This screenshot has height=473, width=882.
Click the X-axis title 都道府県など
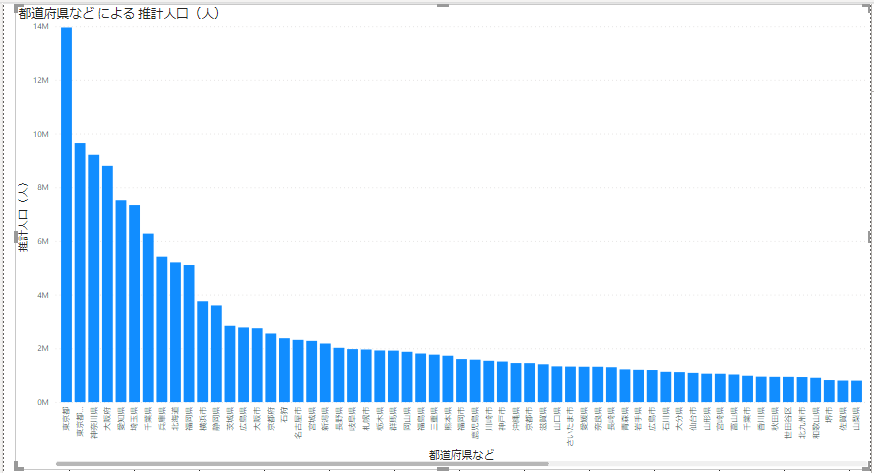point(461,455)
